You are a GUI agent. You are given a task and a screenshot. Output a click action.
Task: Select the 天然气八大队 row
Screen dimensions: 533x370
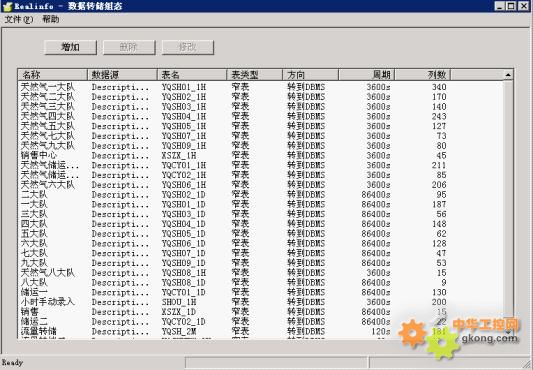point(260,273)
